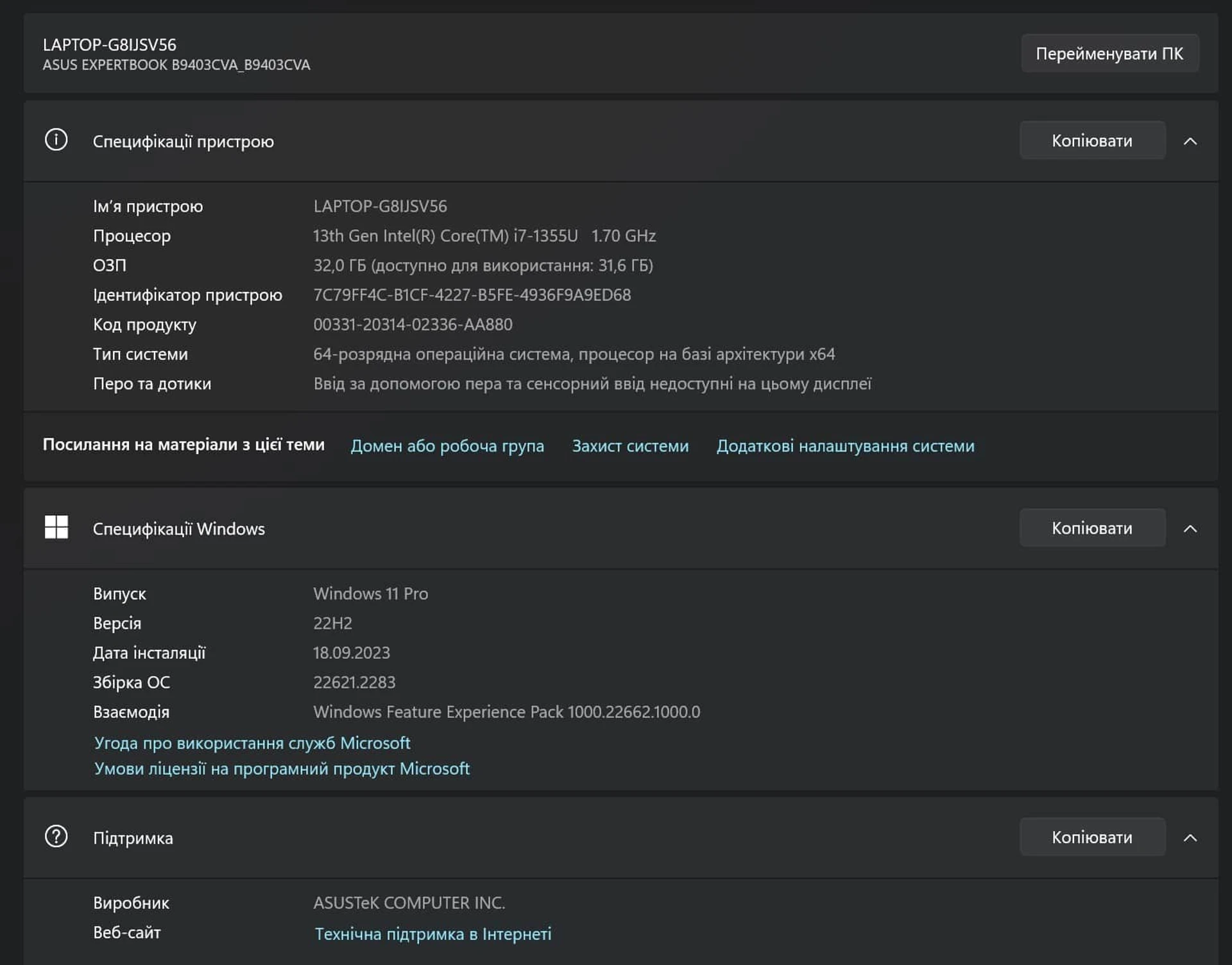This screenshot has width=1232, height=965.
Task: Copy Windows specifications with Копіювати
Action: pyautogui.click(x=1092, y=528)
